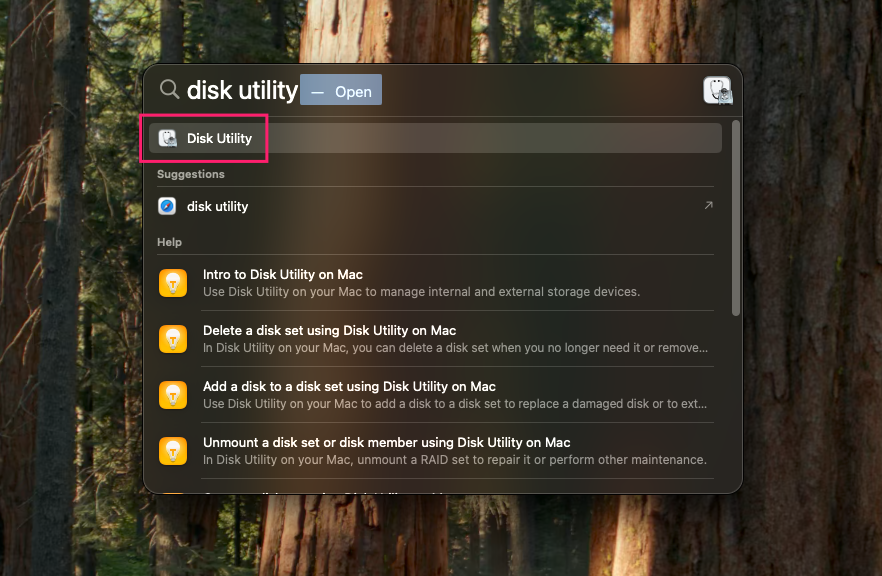Open Unmount a disk set or disk member article
The height and width of the screenshot is (576, 882).
435,451
